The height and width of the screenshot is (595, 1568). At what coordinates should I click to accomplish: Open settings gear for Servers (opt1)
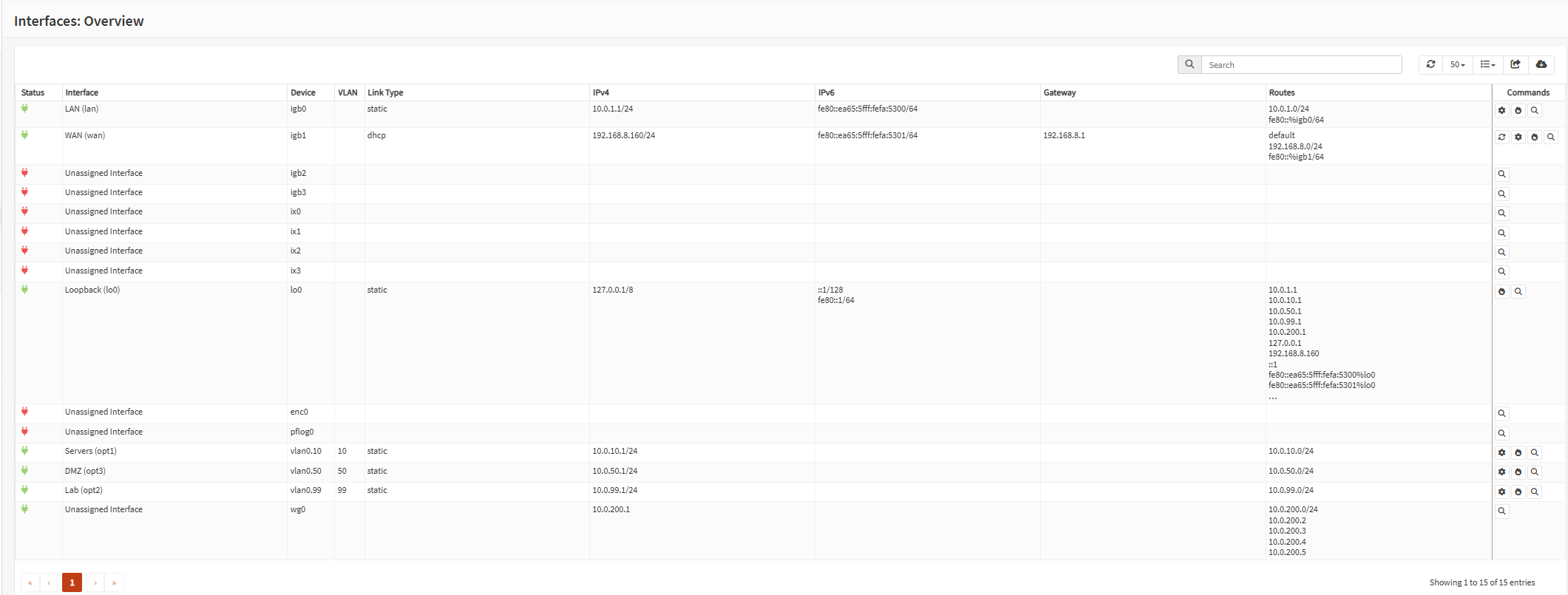tap(1501, 453)
